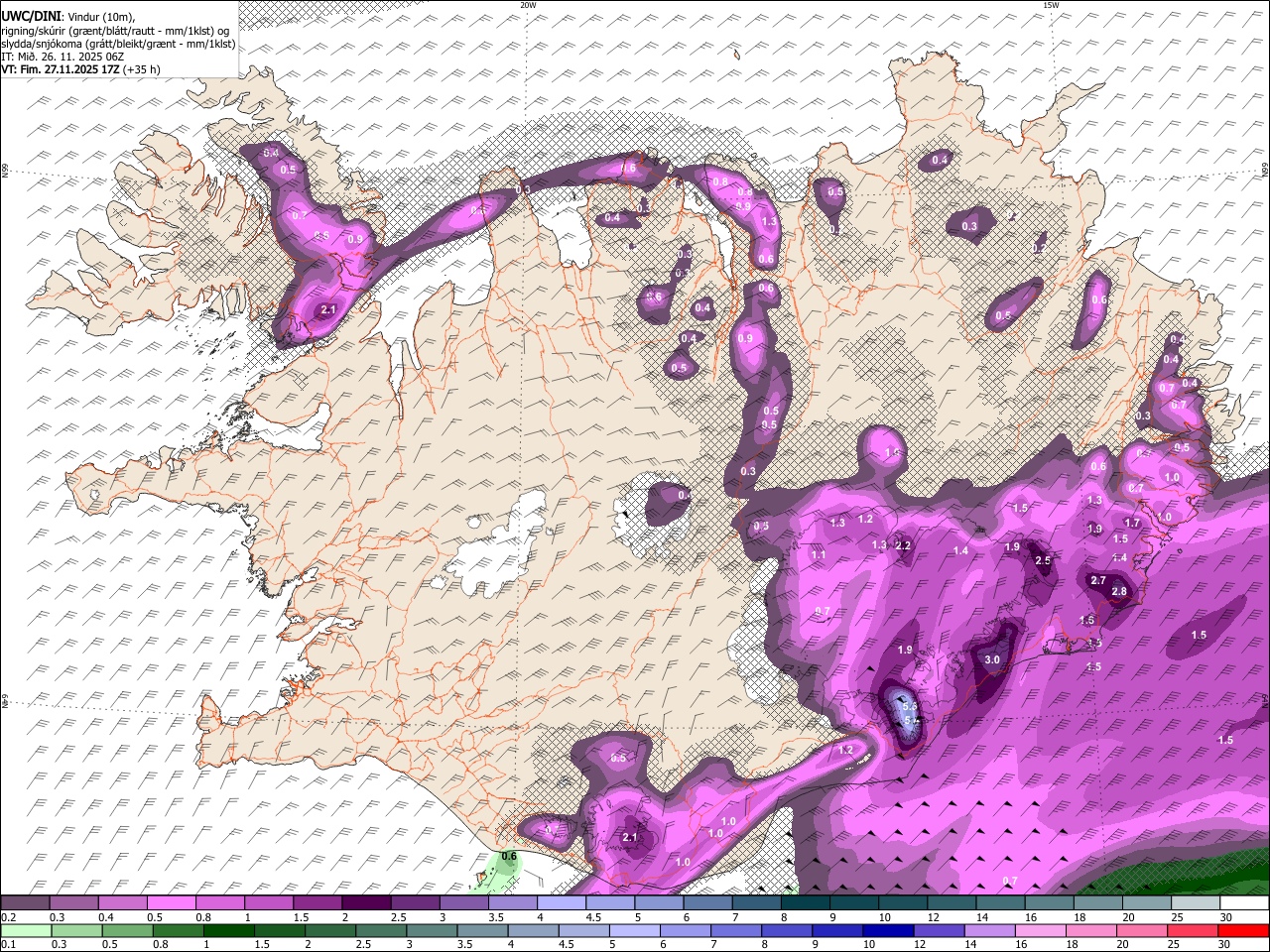This screenshot has width=1270, height=952.
Task: Click the '3.0' precipitation value on the map
Action: point(991,659)
